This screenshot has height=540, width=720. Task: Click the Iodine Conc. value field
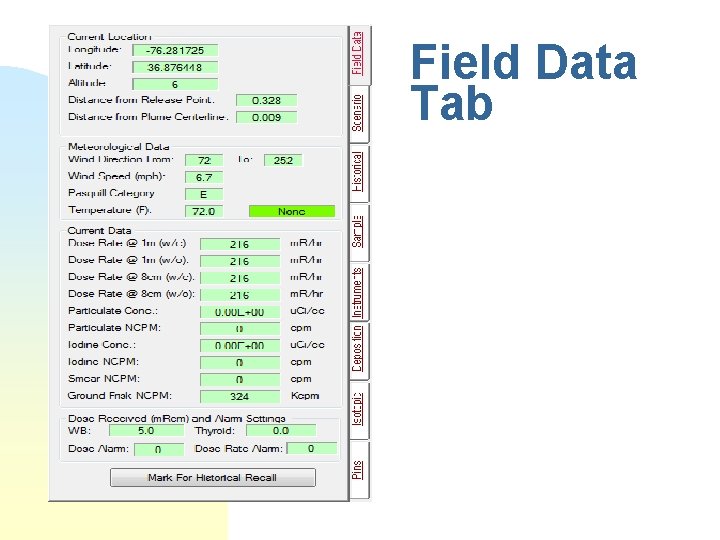pos(240,346)
